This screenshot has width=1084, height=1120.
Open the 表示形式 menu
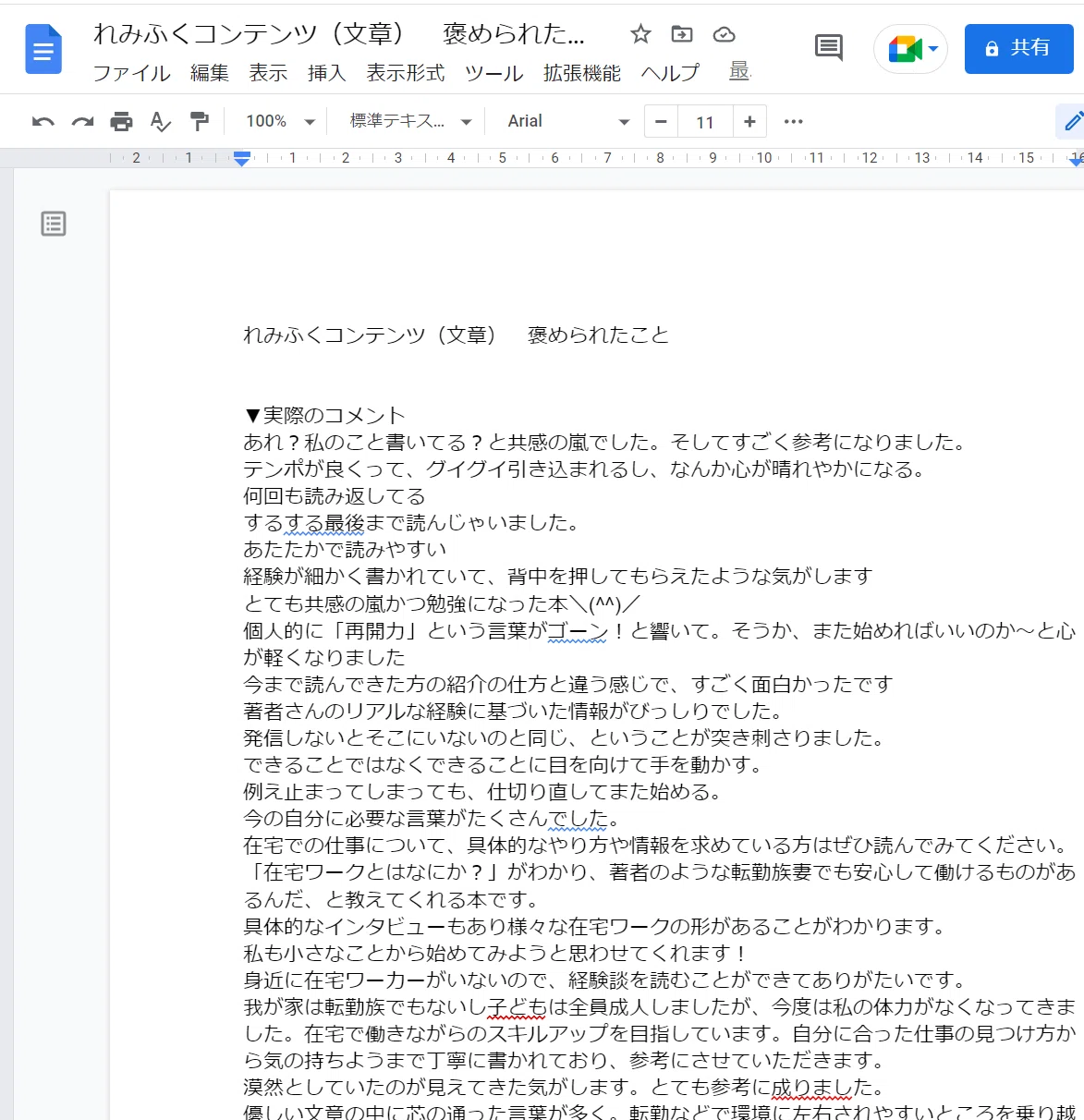click(x=405, y=72)
